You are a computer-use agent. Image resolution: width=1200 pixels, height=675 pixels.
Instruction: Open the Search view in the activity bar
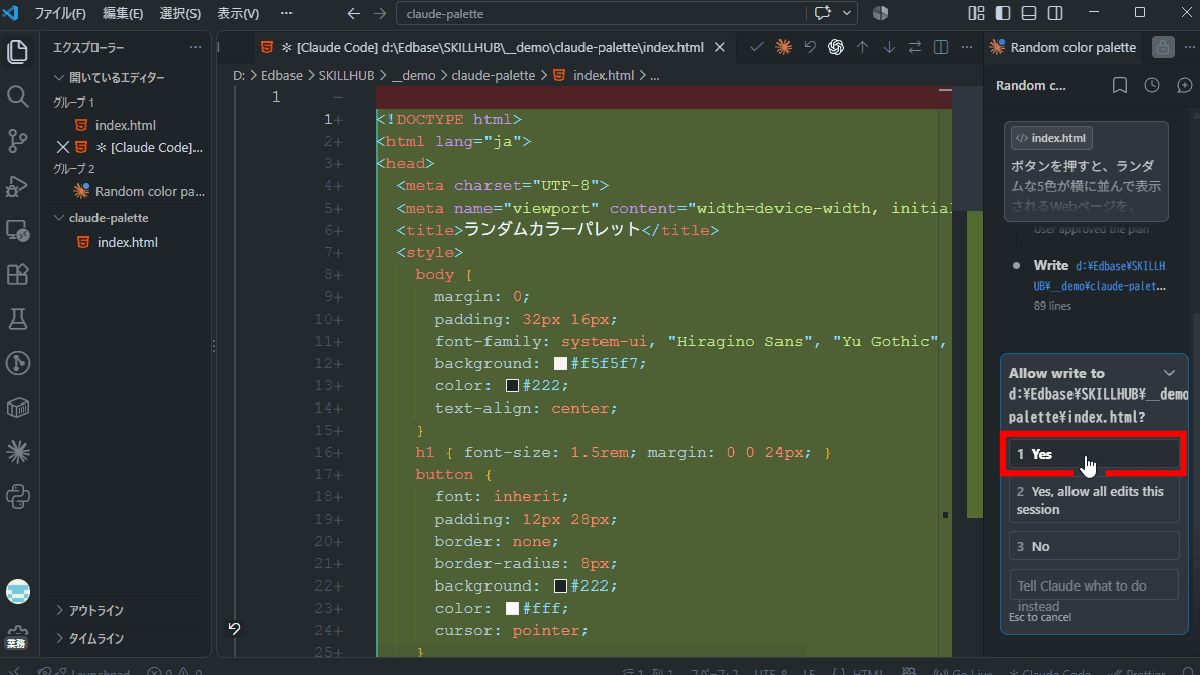tap(17, 96)
